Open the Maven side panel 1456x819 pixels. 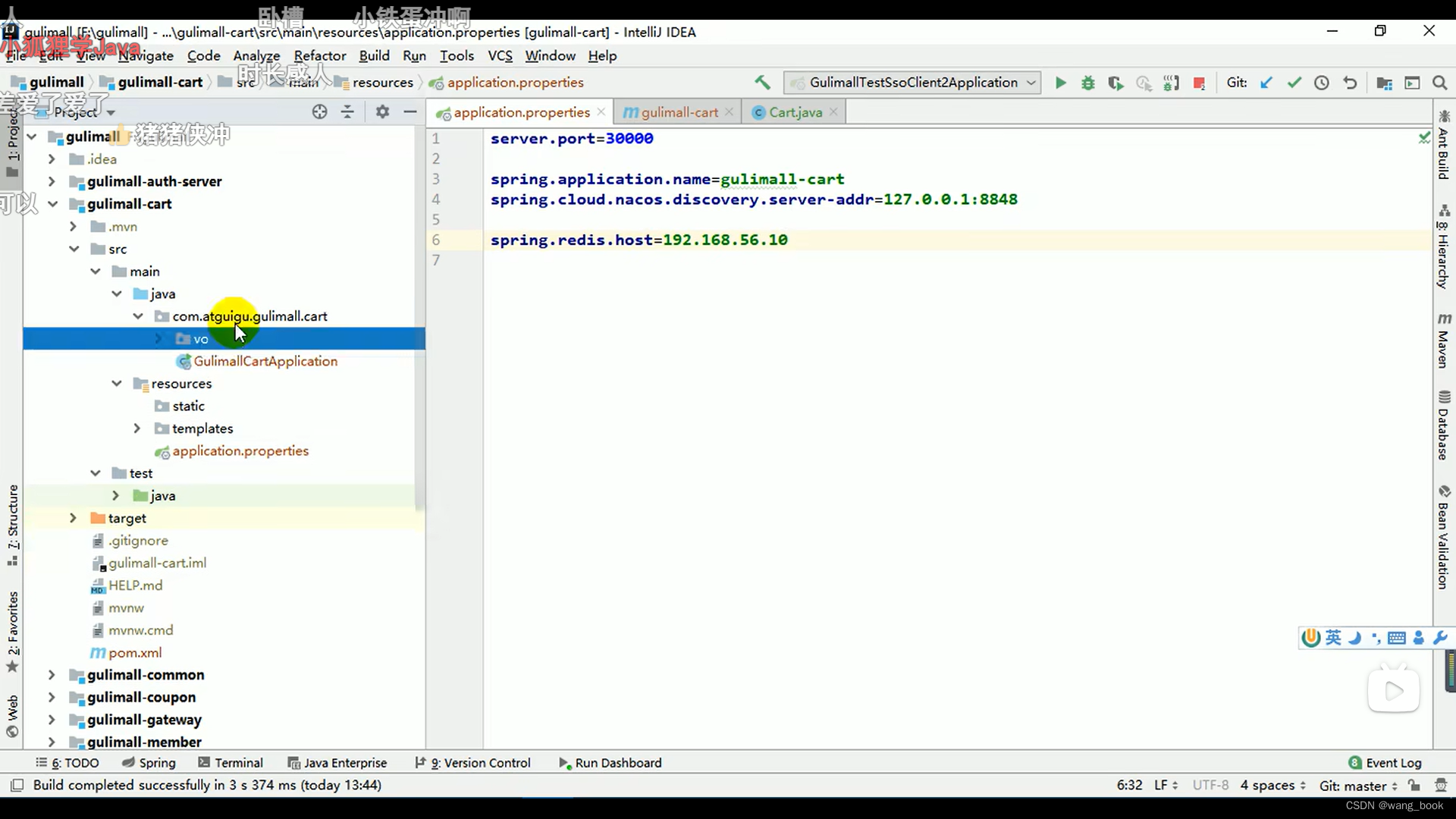pyautogui.click(x=1444, y=340)
